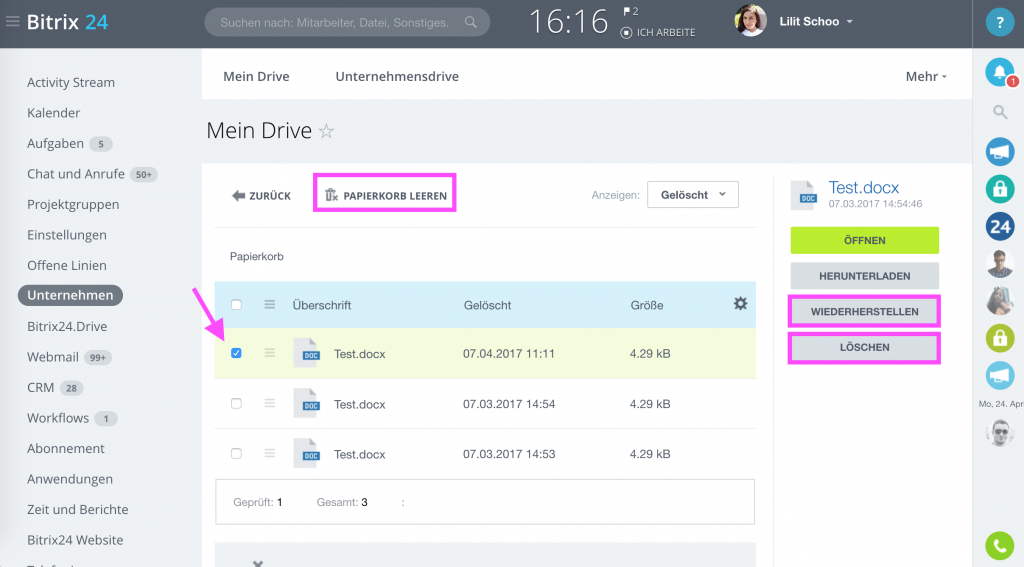Click the ICH ARBEITE stop icon

[626, 33]
